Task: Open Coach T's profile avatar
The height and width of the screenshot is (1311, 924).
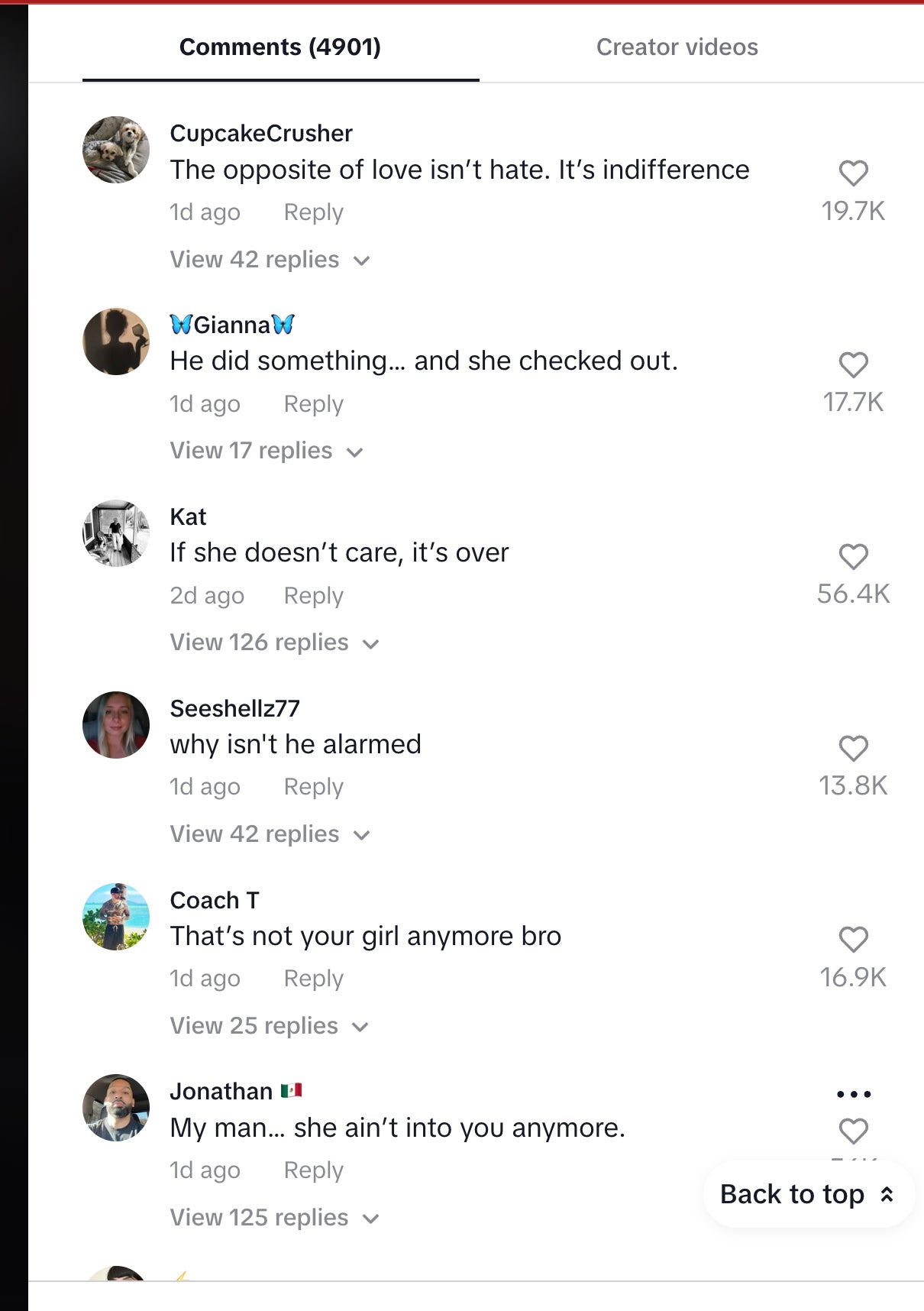Action: (116, 917)
